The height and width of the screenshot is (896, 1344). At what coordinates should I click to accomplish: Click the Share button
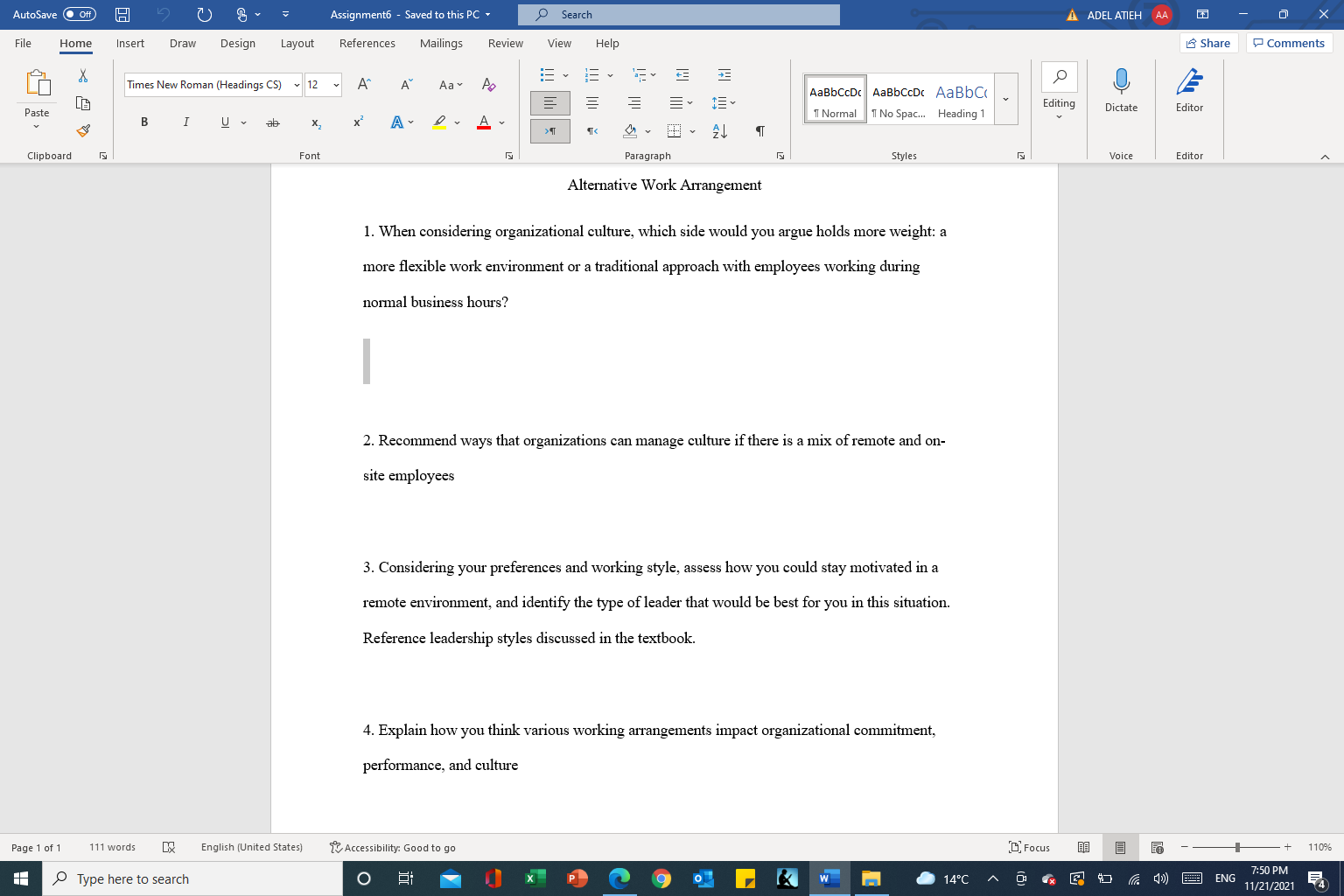(x=1208, y=42)
